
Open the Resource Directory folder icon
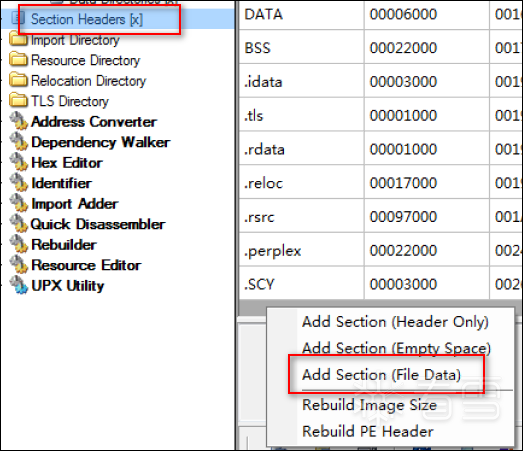(18, 59)
